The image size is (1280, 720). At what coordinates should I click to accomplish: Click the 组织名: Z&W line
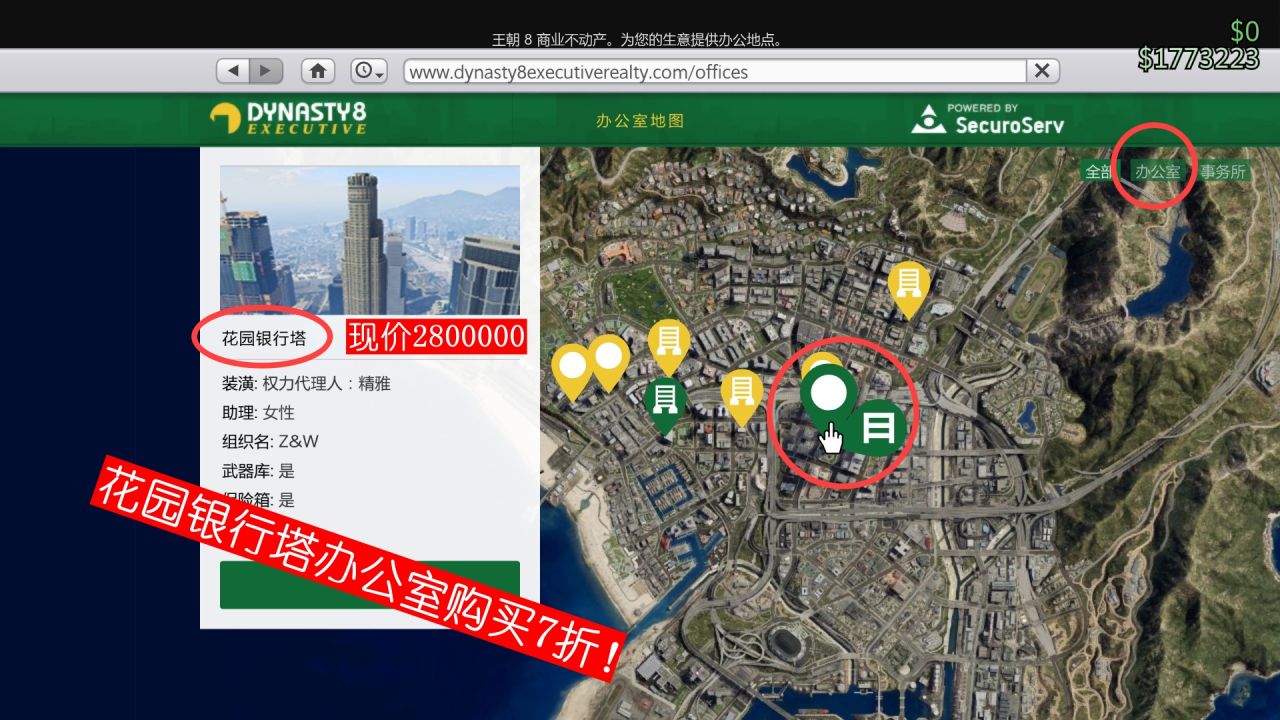(x=270, y=442)
